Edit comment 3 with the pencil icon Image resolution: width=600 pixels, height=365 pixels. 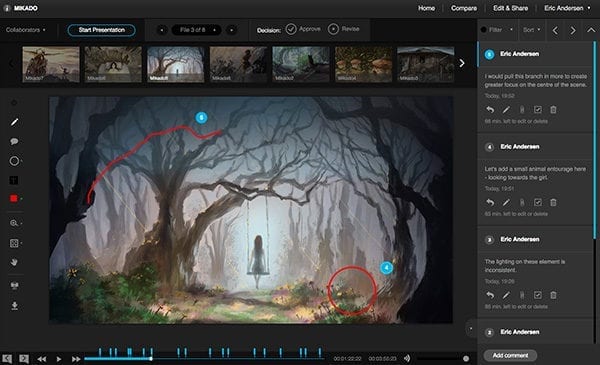tap(506, 295)
